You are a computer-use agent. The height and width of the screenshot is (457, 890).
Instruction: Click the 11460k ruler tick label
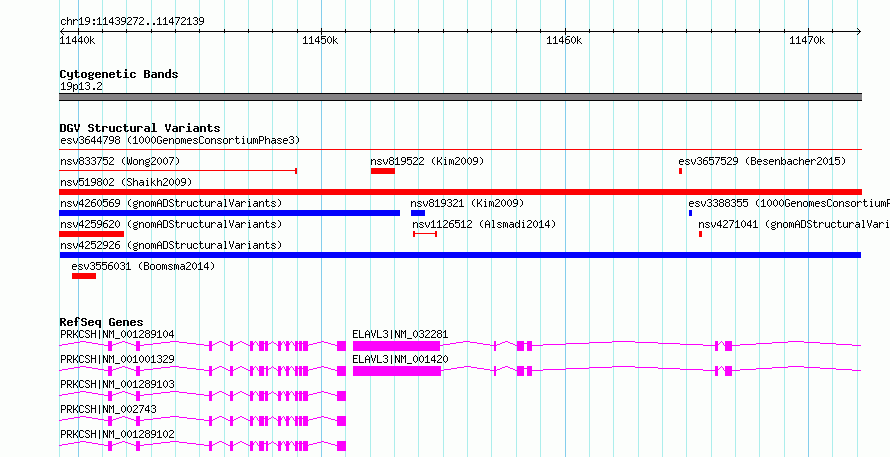click(x=564, y=40)
